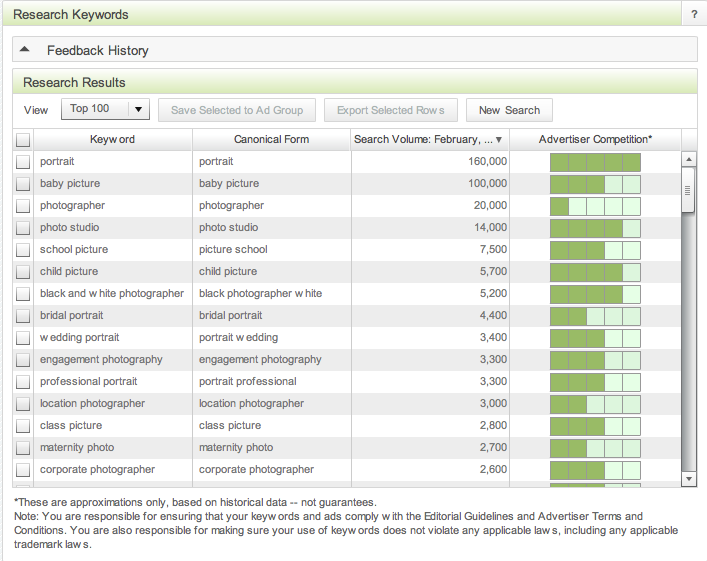Image resolution: width=707 pixels, height=561 pixels.
Task: Select the baby picture row checkbox
Action: tap(23, 184)
